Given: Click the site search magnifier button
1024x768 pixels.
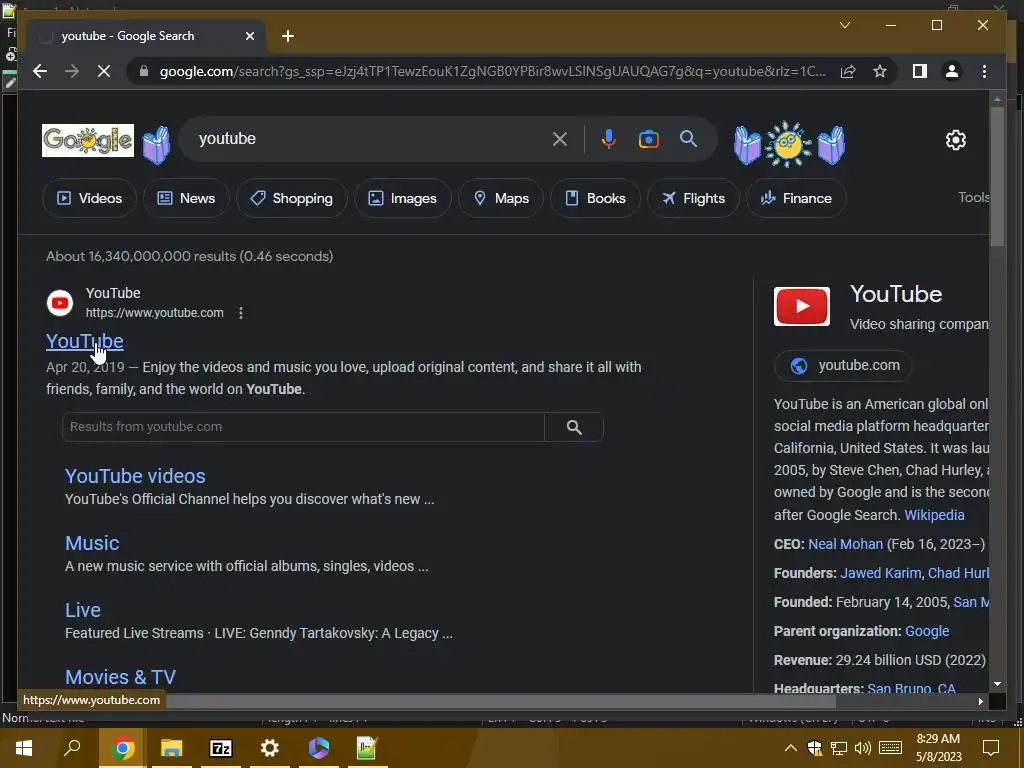Looking at the screenshot, I should click(574, 427).
